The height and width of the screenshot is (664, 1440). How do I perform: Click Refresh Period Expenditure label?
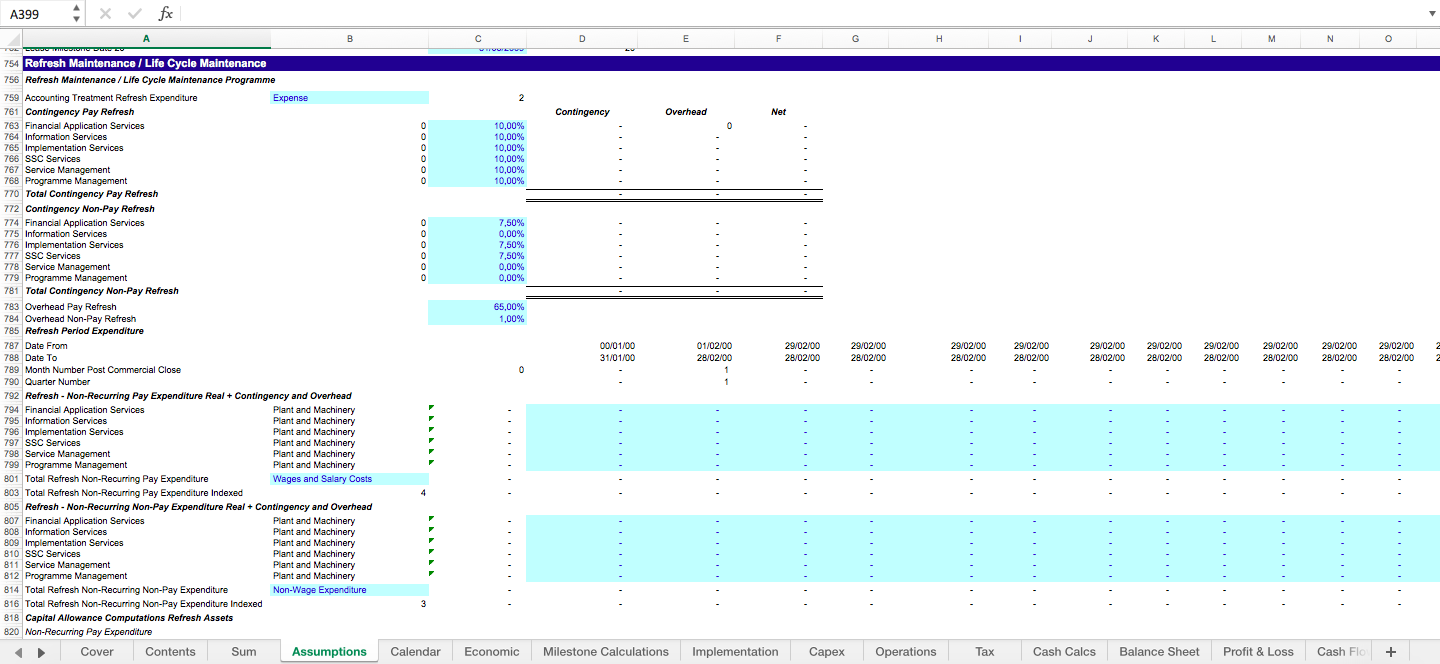(84, 331)
